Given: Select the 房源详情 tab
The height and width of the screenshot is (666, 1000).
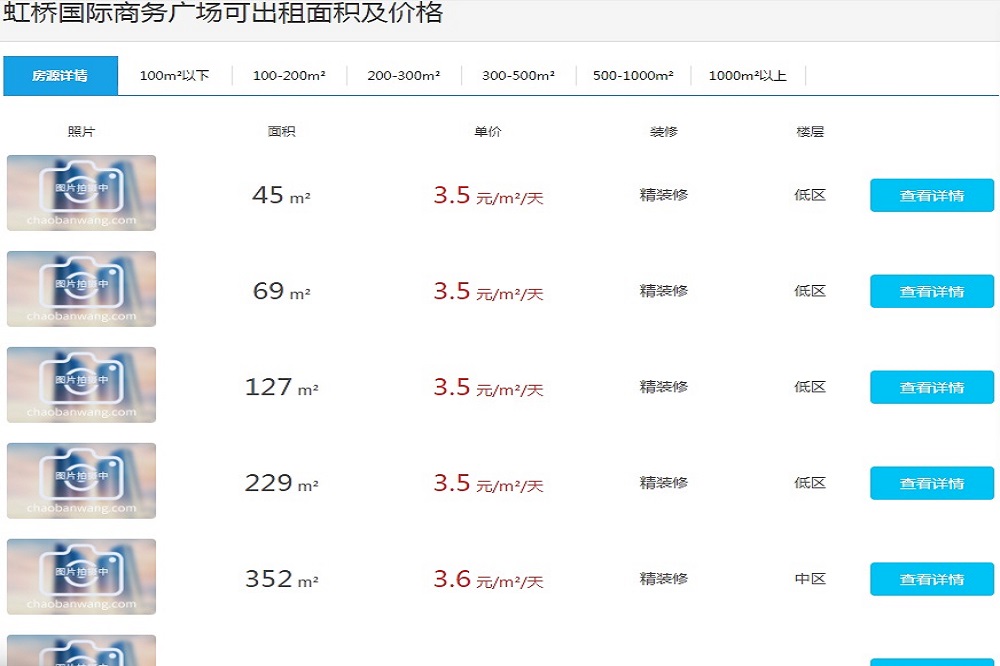Looking at the screenshot, I should (x=61, y=75).
